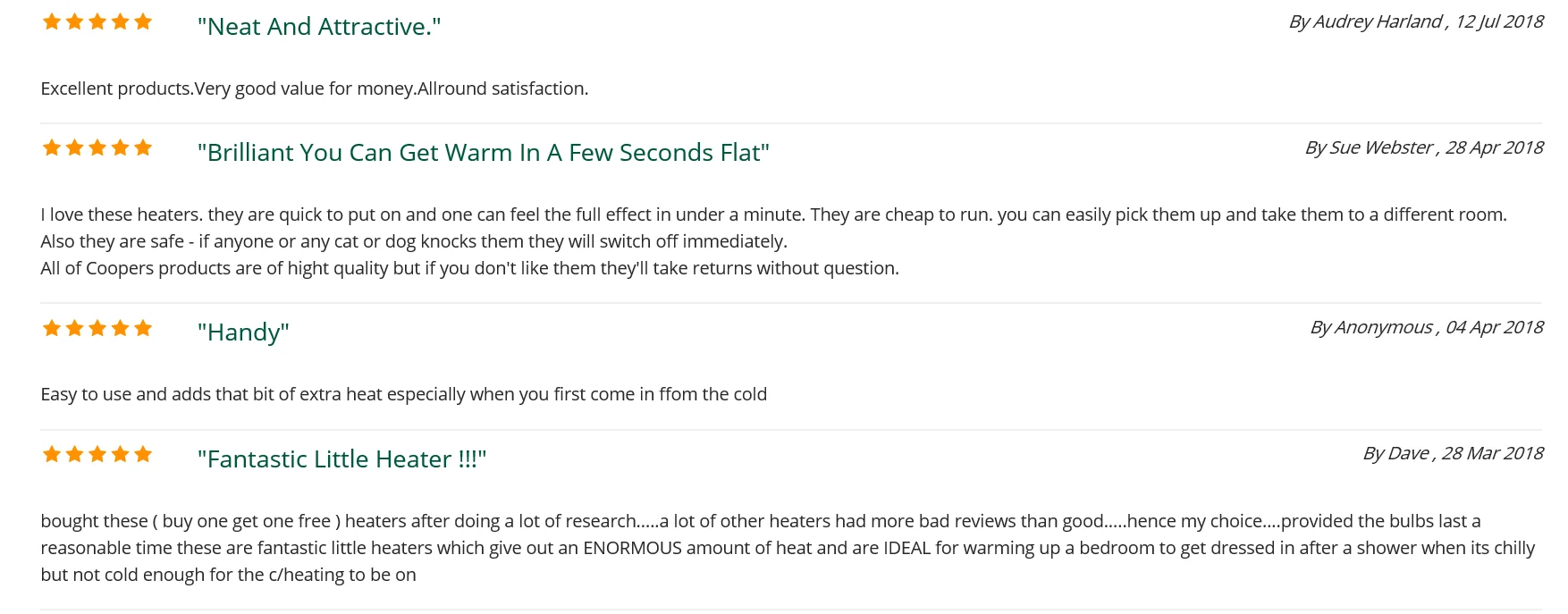Open the "Brilliant You Can Get Warm" review title
The height and width of the screenshot is (614, 1568).
tap(483, 153)
